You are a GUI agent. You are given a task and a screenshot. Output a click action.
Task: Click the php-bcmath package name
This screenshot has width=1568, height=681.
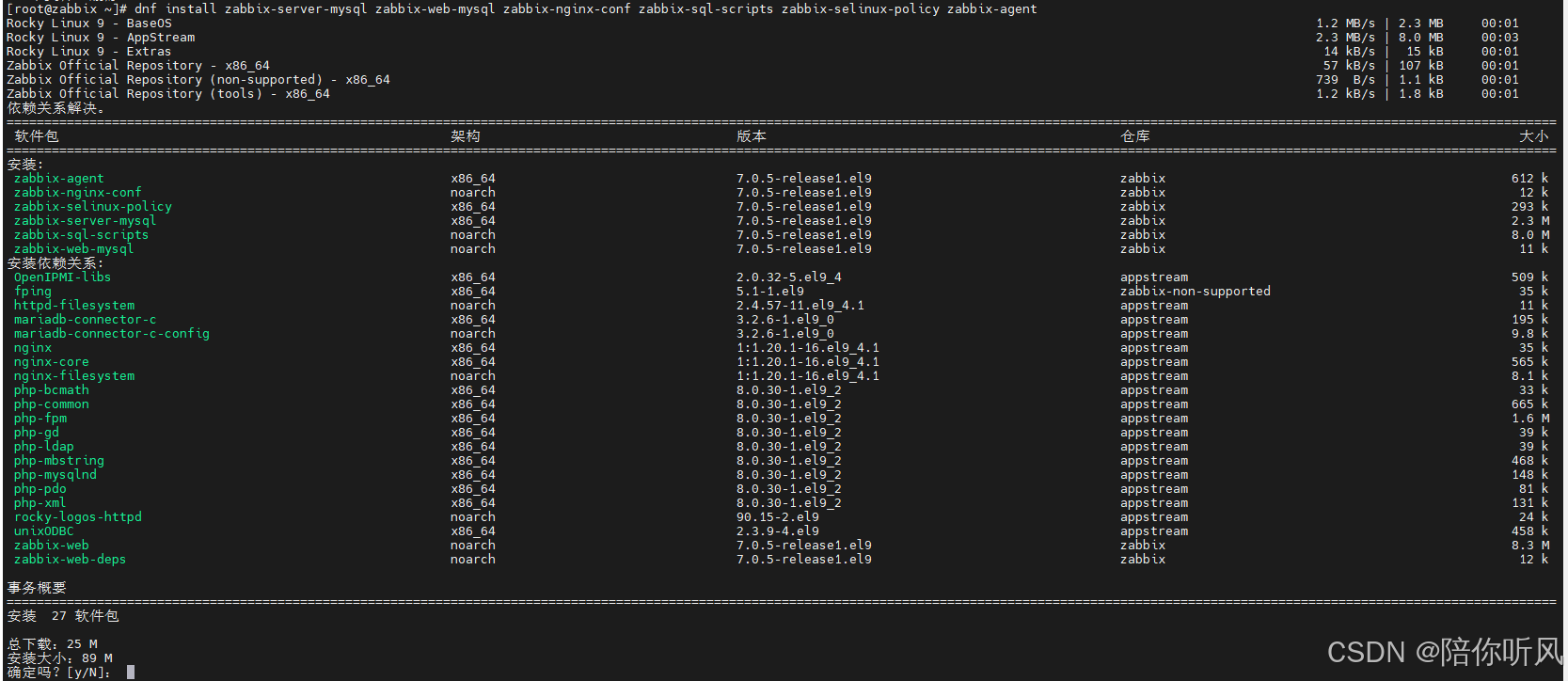(51, 389)
